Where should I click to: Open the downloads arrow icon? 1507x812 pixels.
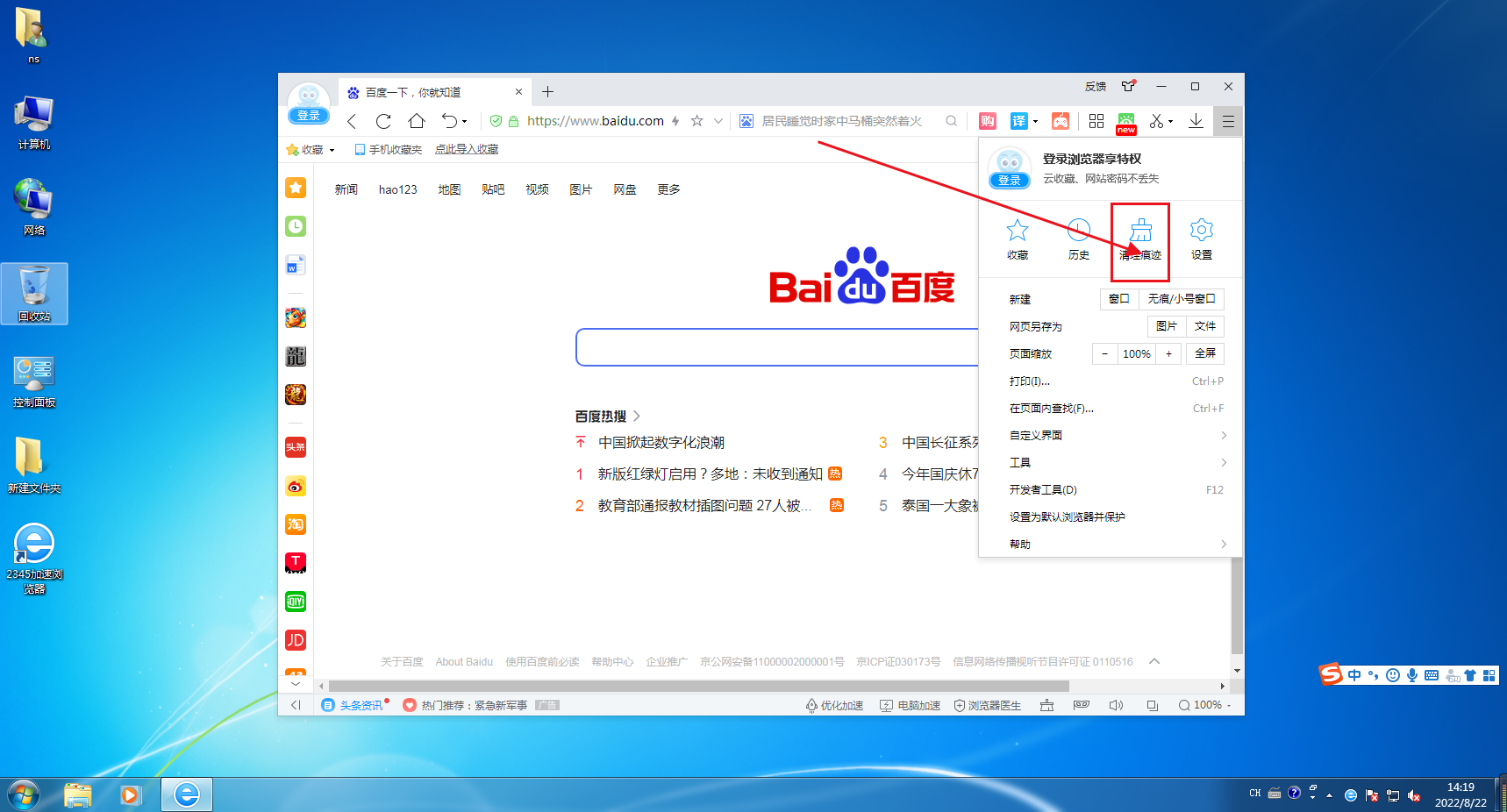point(1196,121)
